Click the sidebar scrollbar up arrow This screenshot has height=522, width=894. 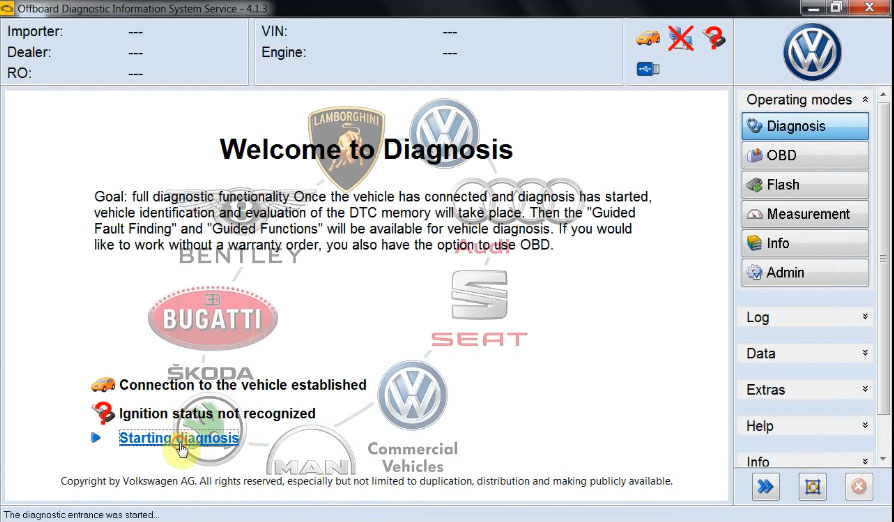883,94
